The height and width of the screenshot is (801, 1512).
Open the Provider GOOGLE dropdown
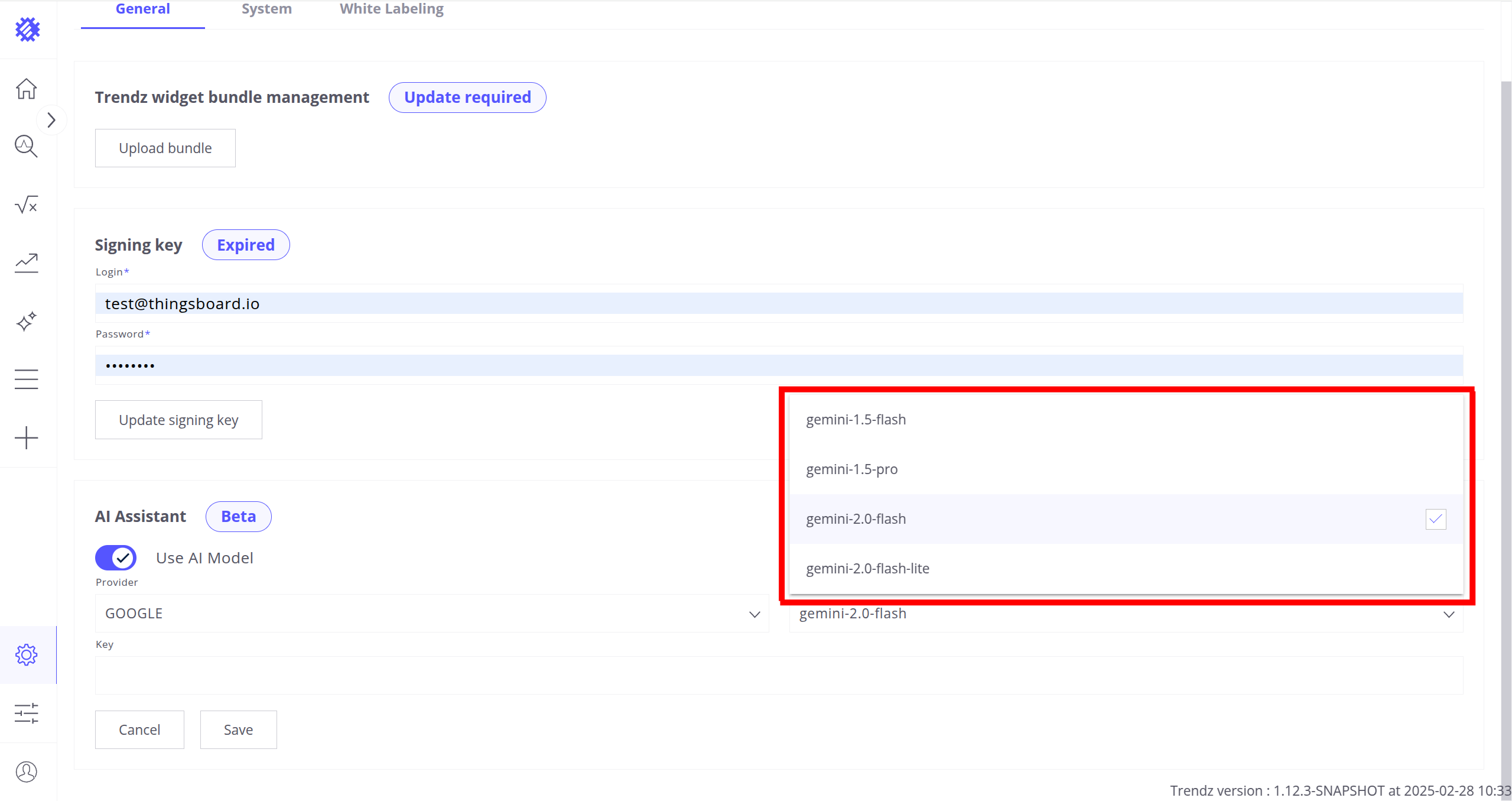(x=432, y=614)
